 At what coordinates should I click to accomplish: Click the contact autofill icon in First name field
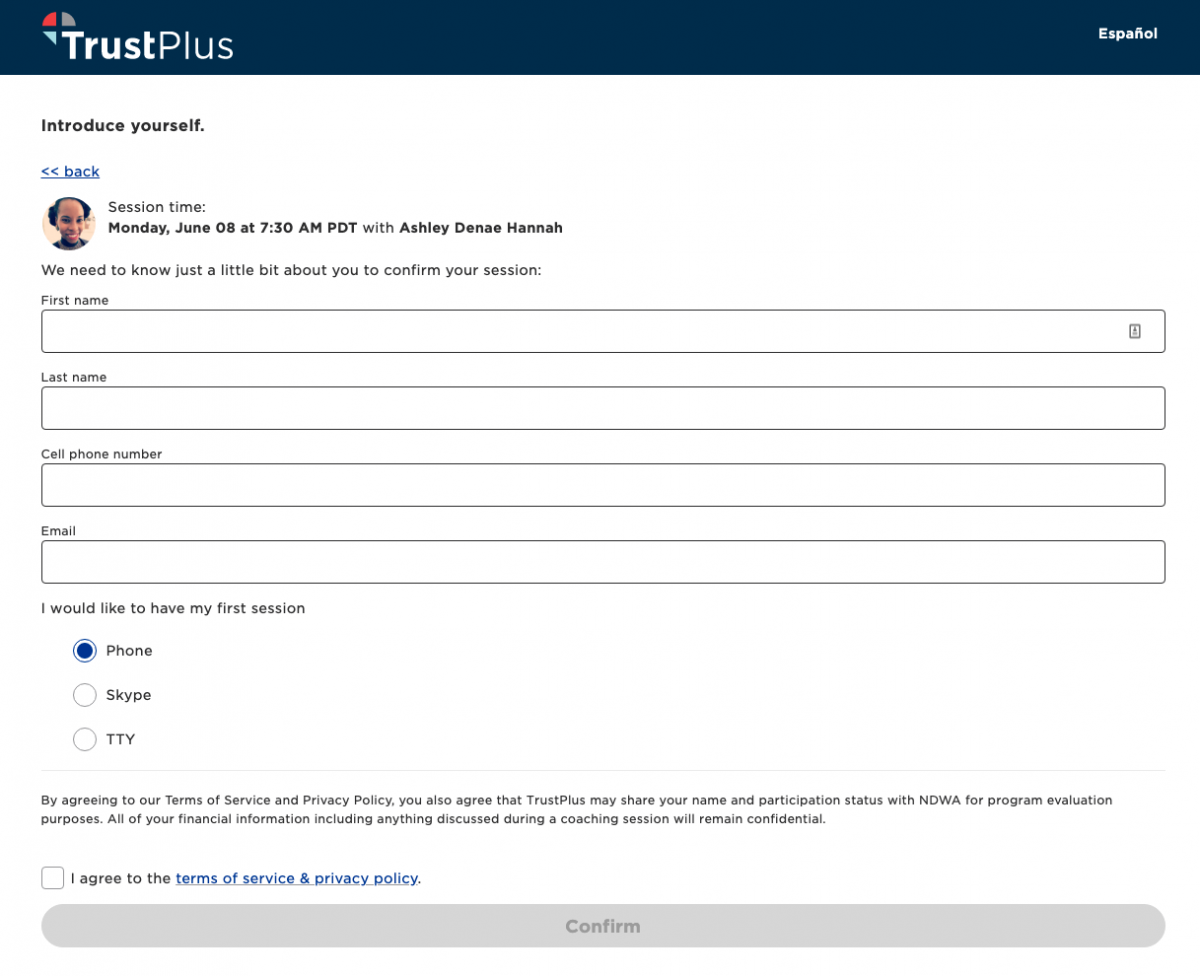(x=1136, y=330)
